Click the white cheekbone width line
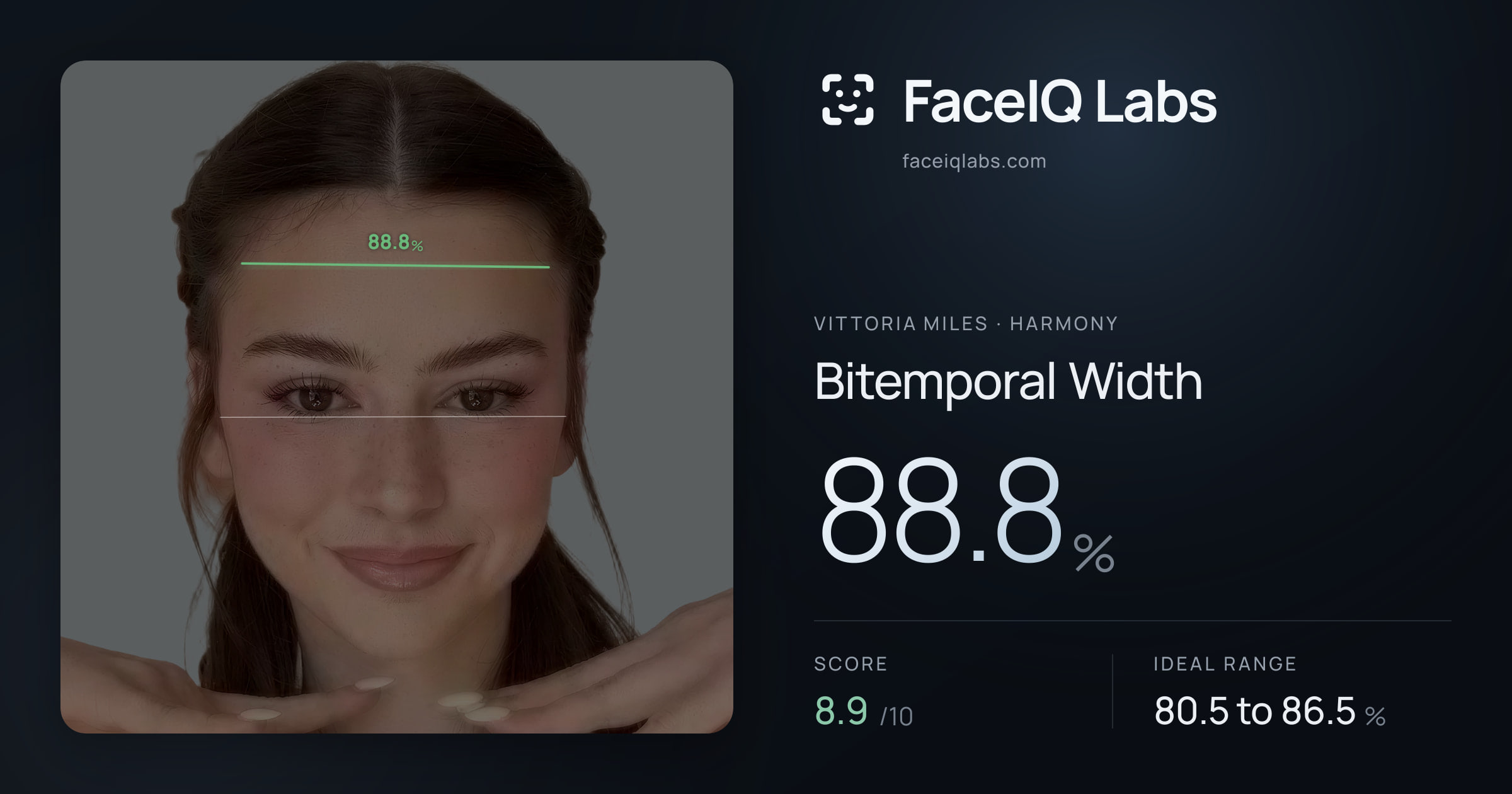Viewport: 1512px width, 794px height. [393, 417]
